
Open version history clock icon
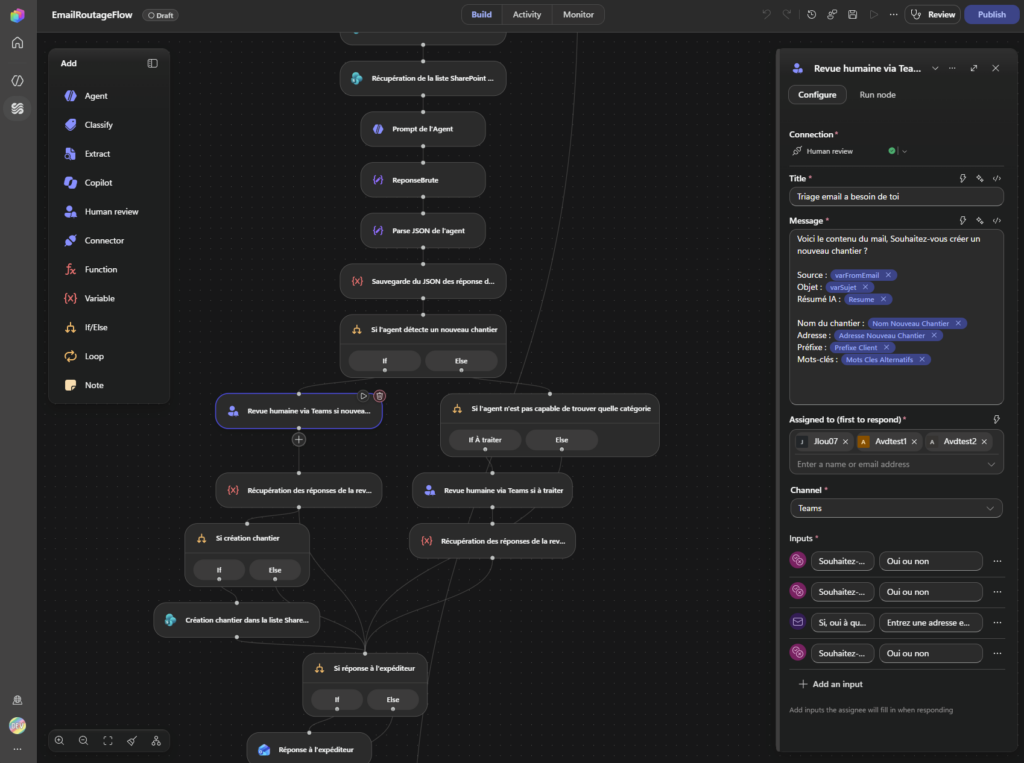(x=811, y=14)
